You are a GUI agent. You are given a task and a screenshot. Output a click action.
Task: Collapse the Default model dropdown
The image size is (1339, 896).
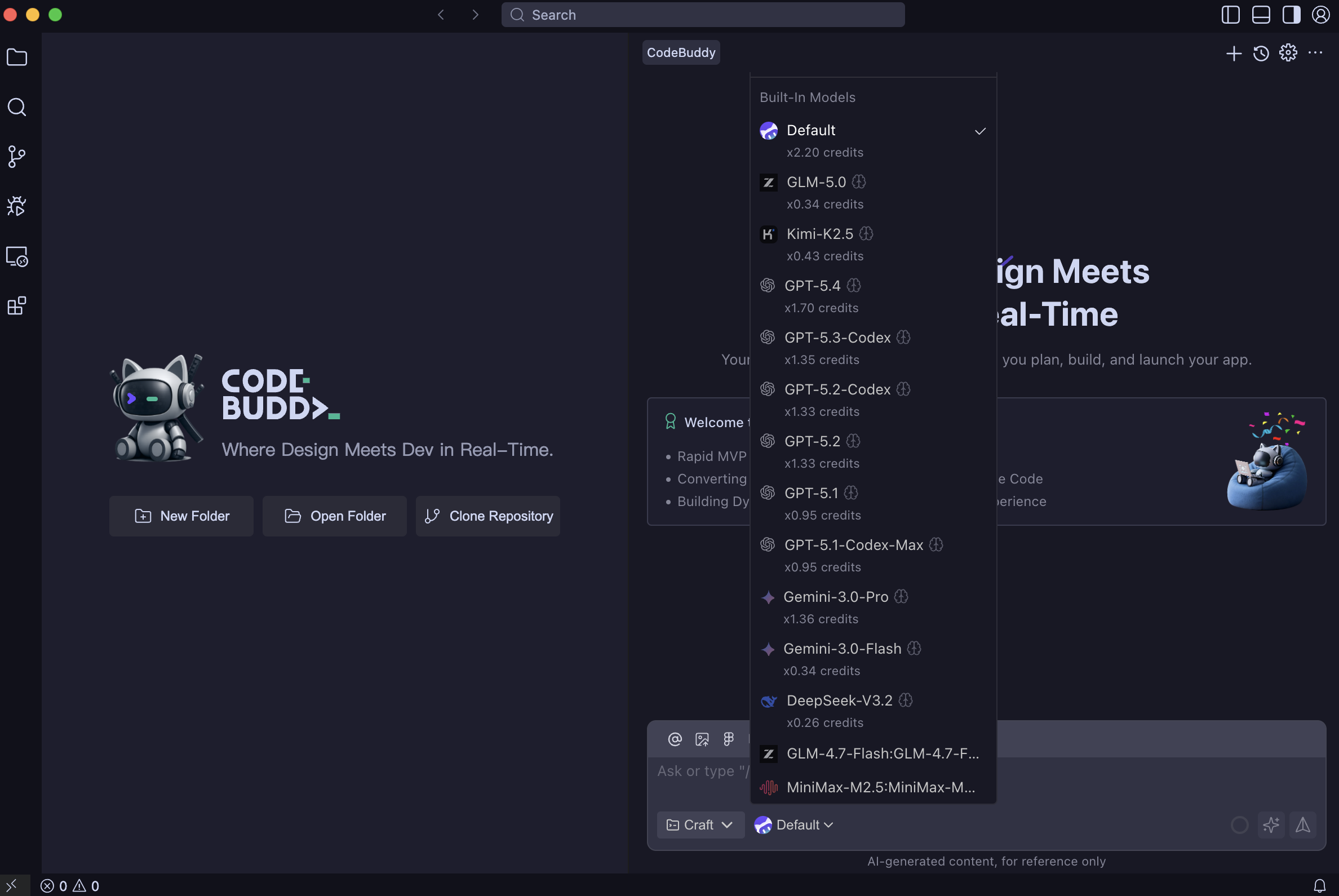click(x=794, y=824)
